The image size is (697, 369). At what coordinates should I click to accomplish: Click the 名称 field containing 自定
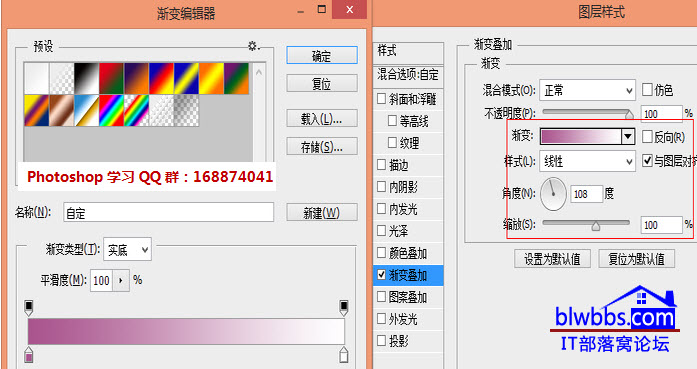[168, 213]
